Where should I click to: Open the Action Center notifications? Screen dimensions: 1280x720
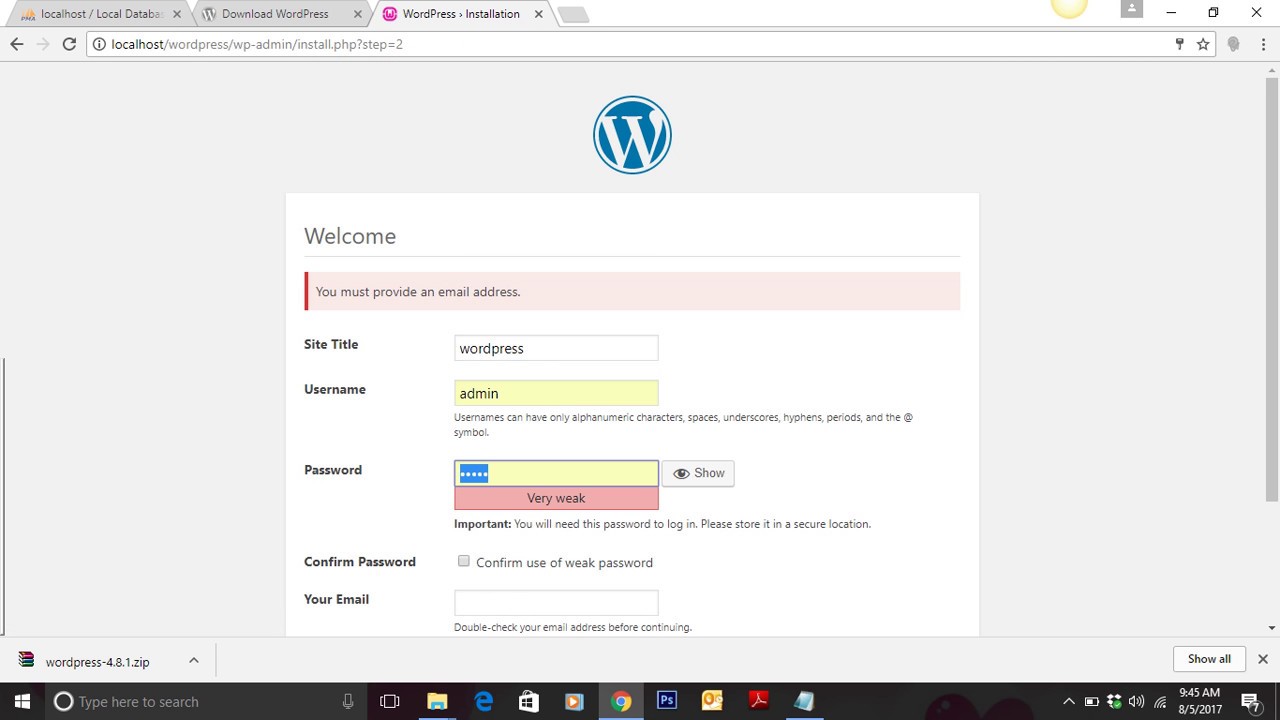pyautogui.click(x=1250, y=701)
